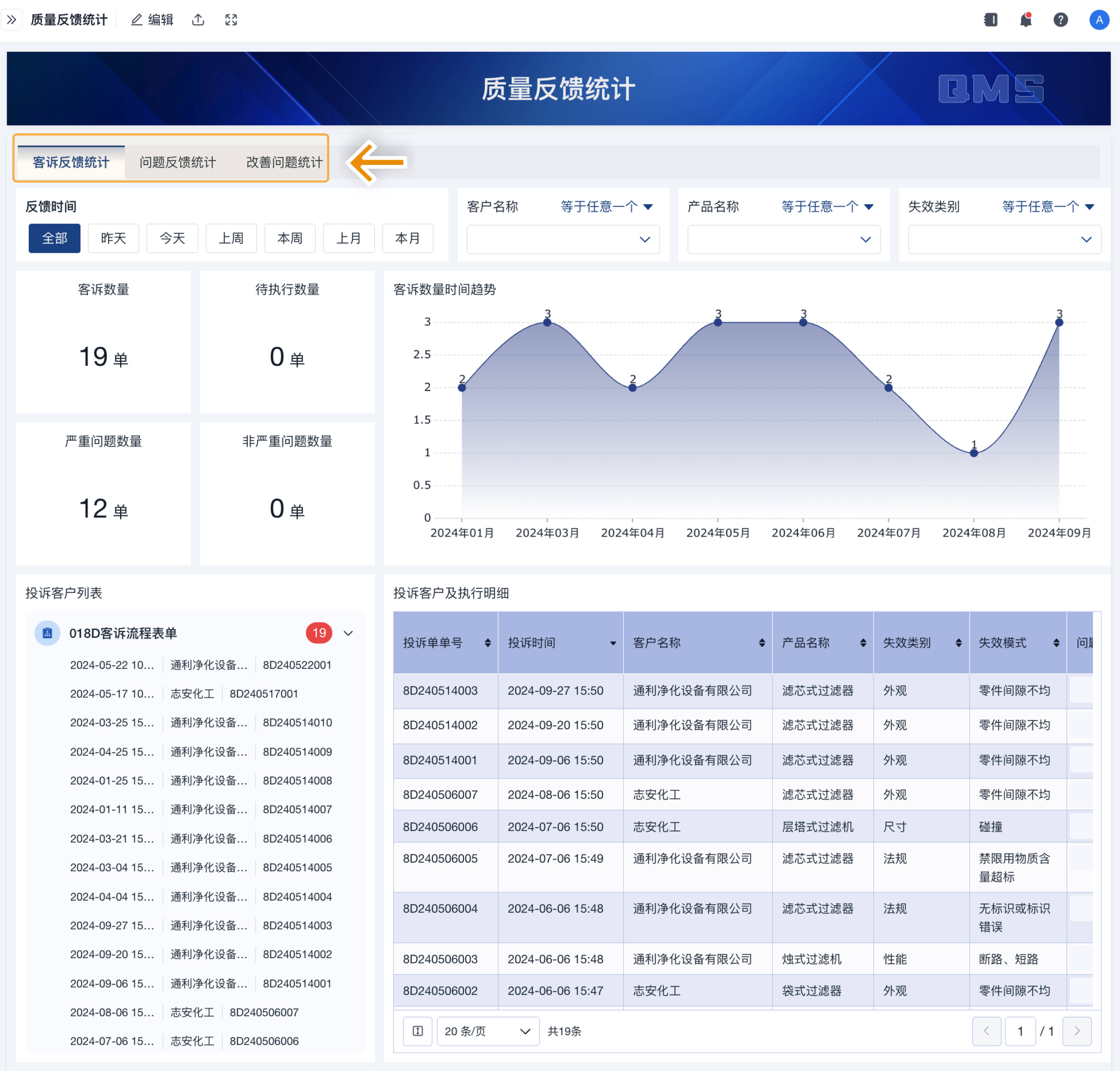Click the 质量反馈统计 page title in top bar
This screenshot has width=1120, height=1071.
(x=69, y=20)
